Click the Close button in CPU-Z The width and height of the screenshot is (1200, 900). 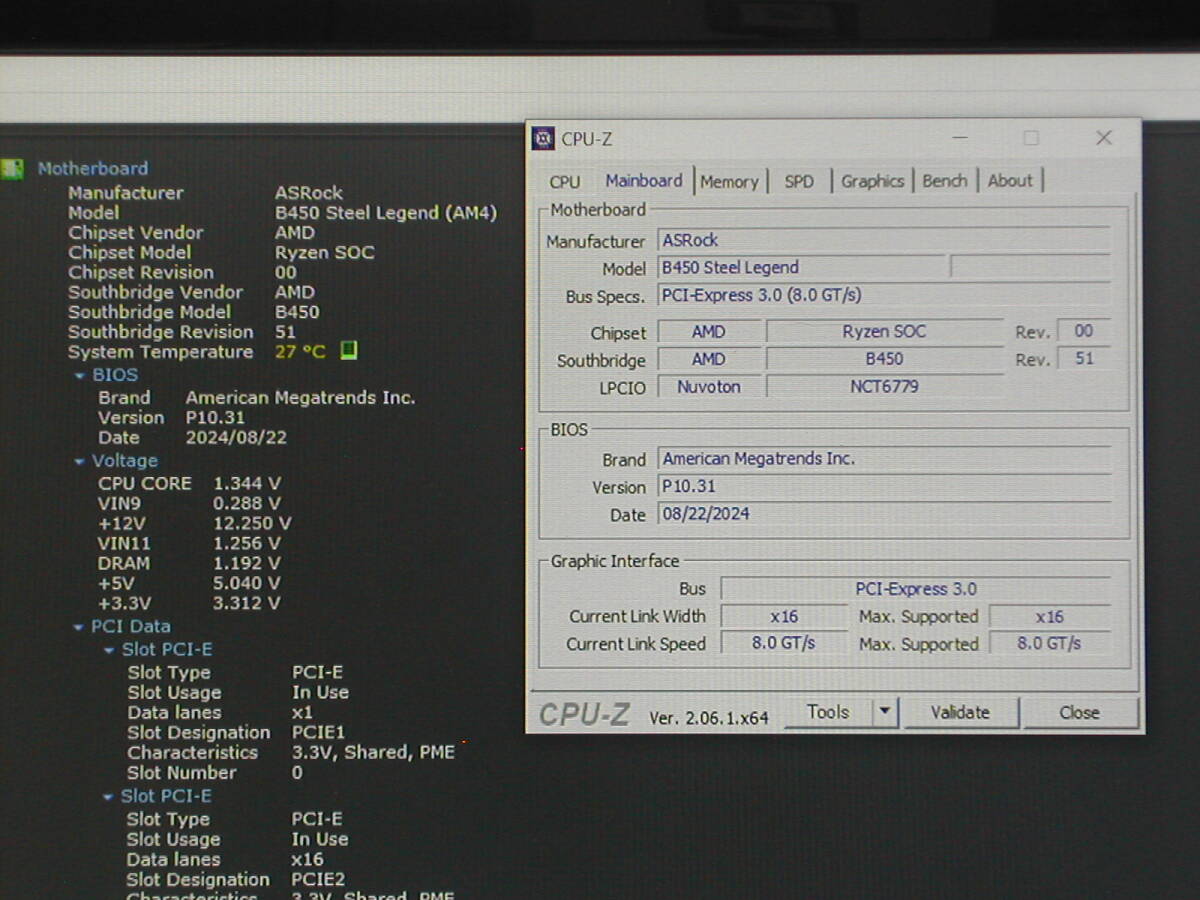tap(1080, 713)
